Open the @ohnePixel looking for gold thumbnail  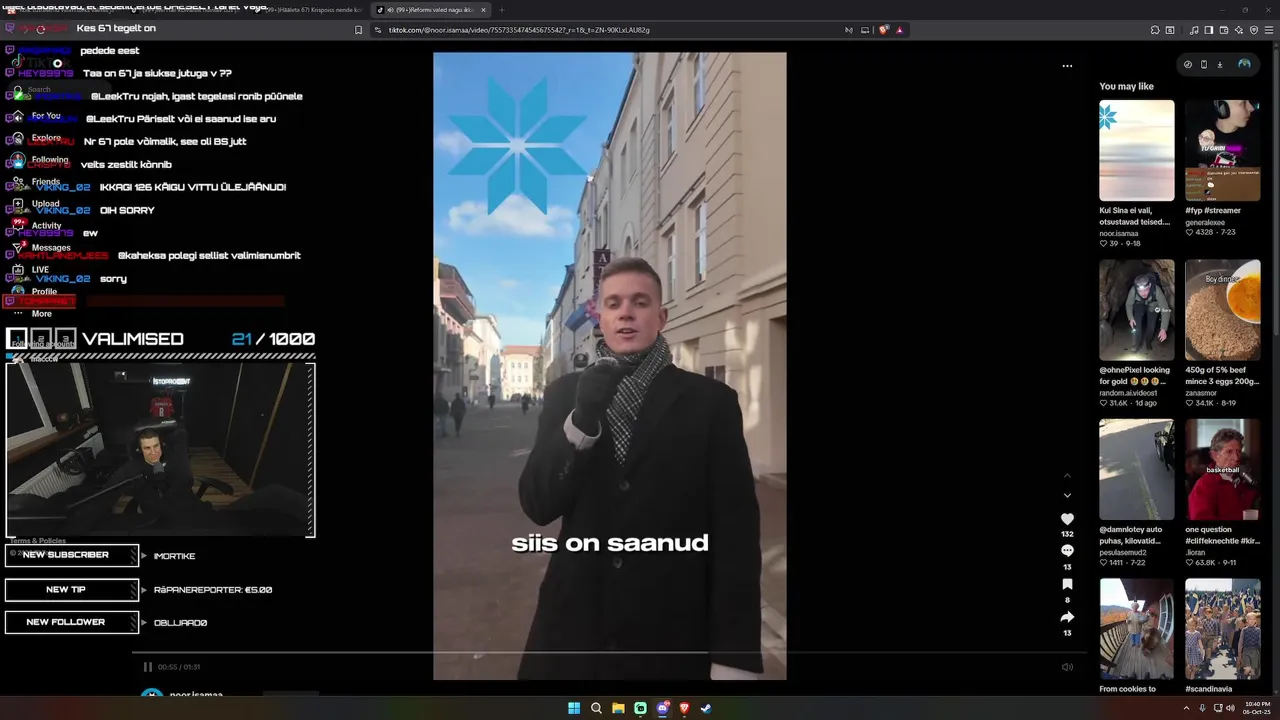point(1137,310)
